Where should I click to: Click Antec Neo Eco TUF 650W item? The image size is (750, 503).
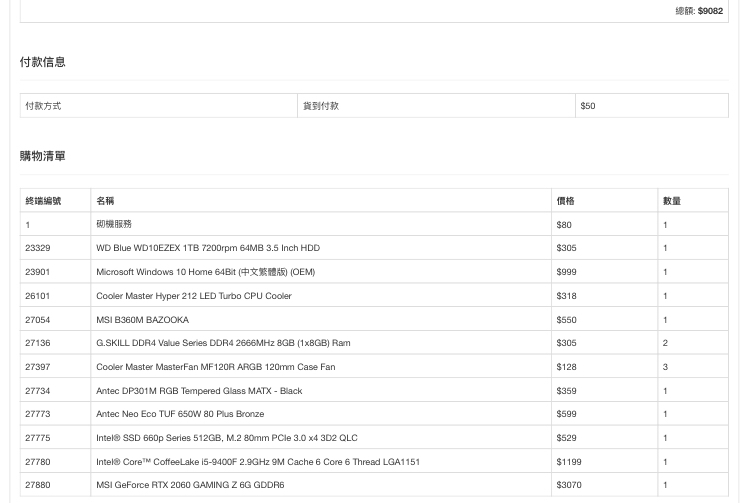click(180, 414)
